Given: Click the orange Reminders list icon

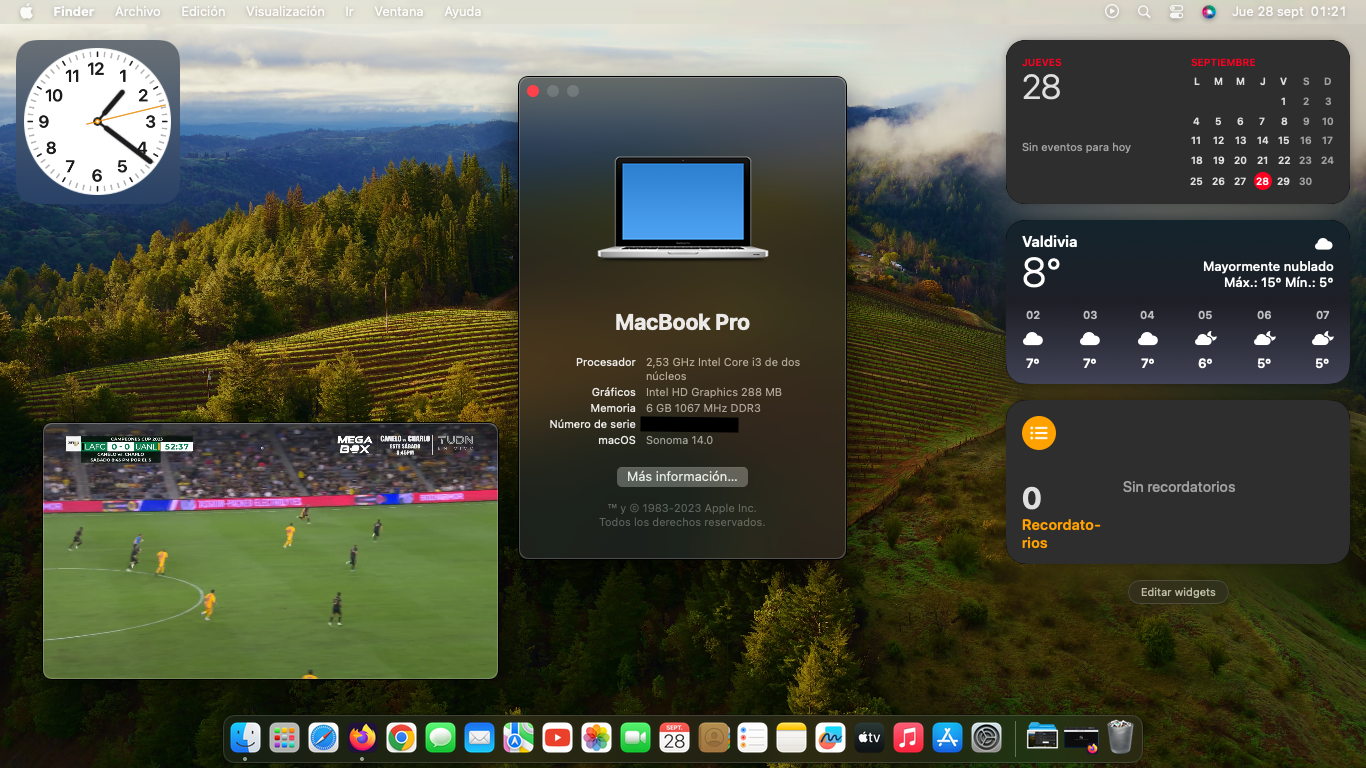Looking at the screenshot, I should 1039,433.
